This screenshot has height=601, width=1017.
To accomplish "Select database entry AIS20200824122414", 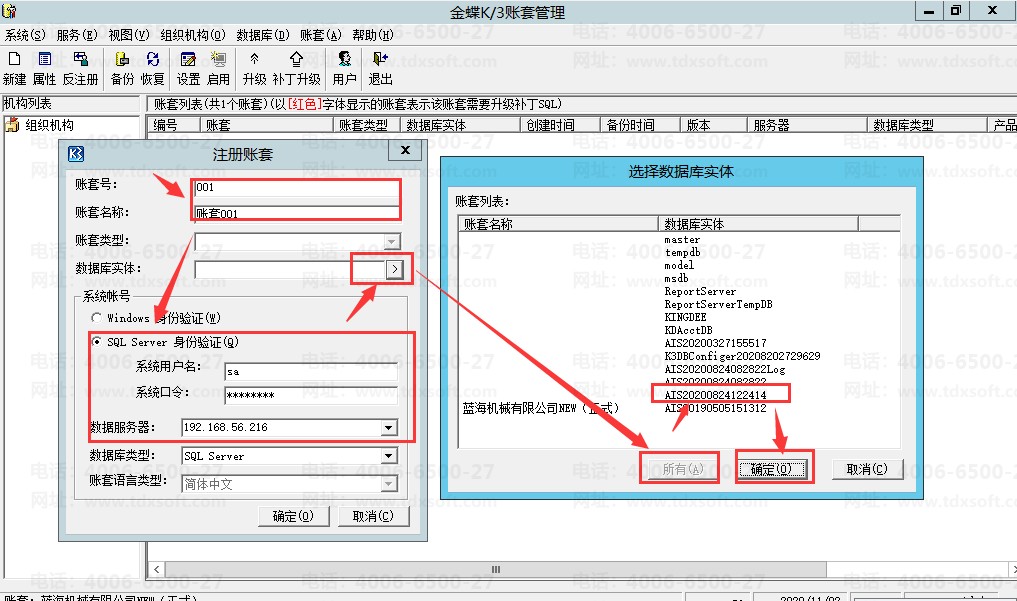I will point(715,395).
